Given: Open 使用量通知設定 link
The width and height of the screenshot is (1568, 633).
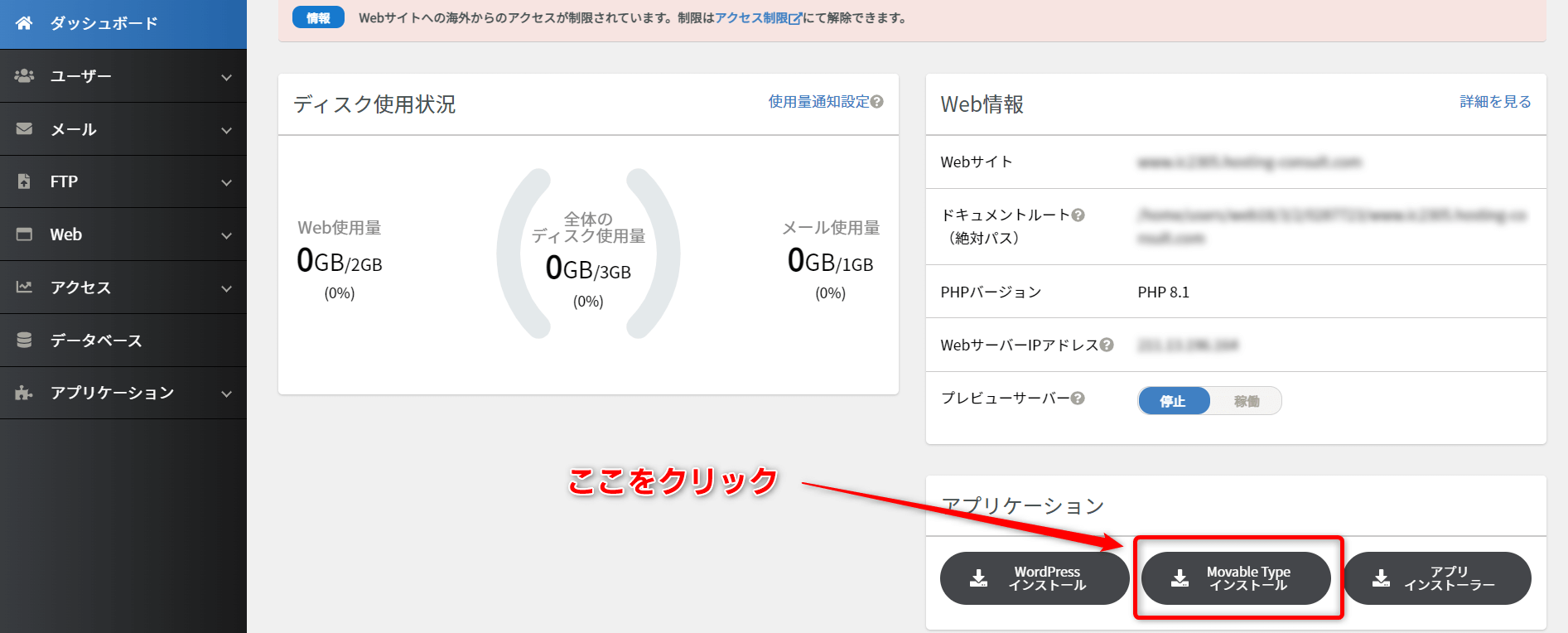Looking at the screenshot, I should tap(818, 101).
